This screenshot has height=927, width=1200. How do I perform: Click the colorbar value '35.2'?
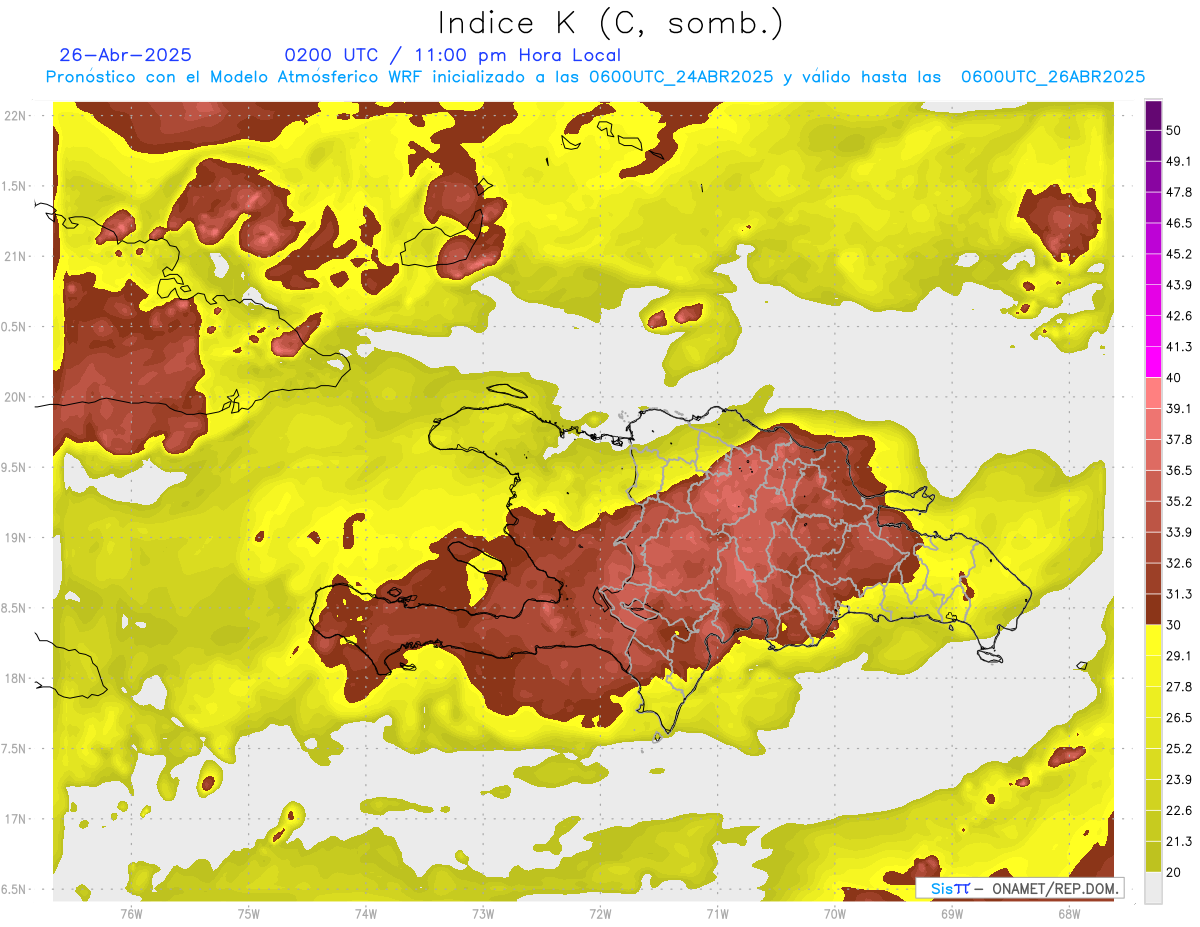(x=1179, y=501)
